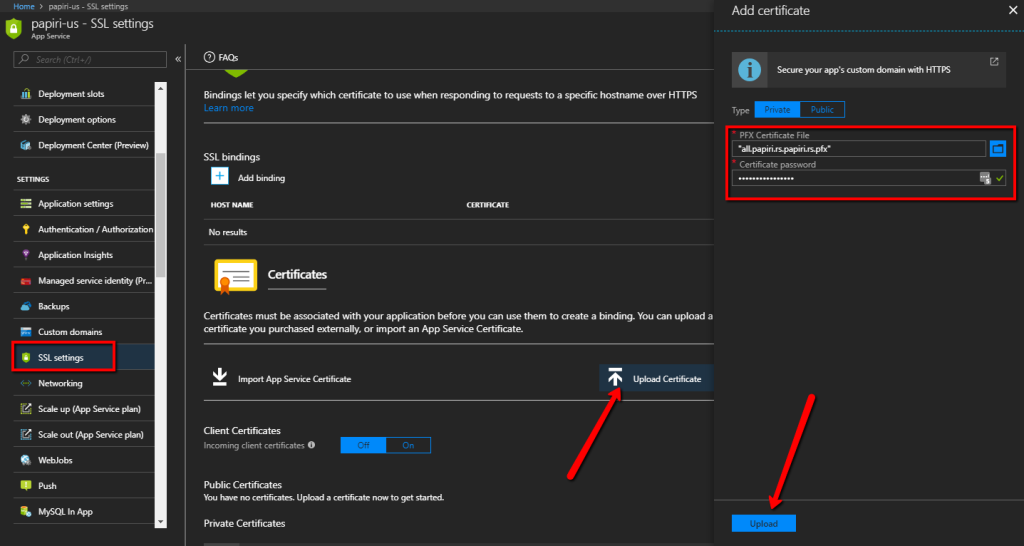Click Import App Service Certificate download icon
This screenshot has height=546, width=1024.
pos(220,377)
